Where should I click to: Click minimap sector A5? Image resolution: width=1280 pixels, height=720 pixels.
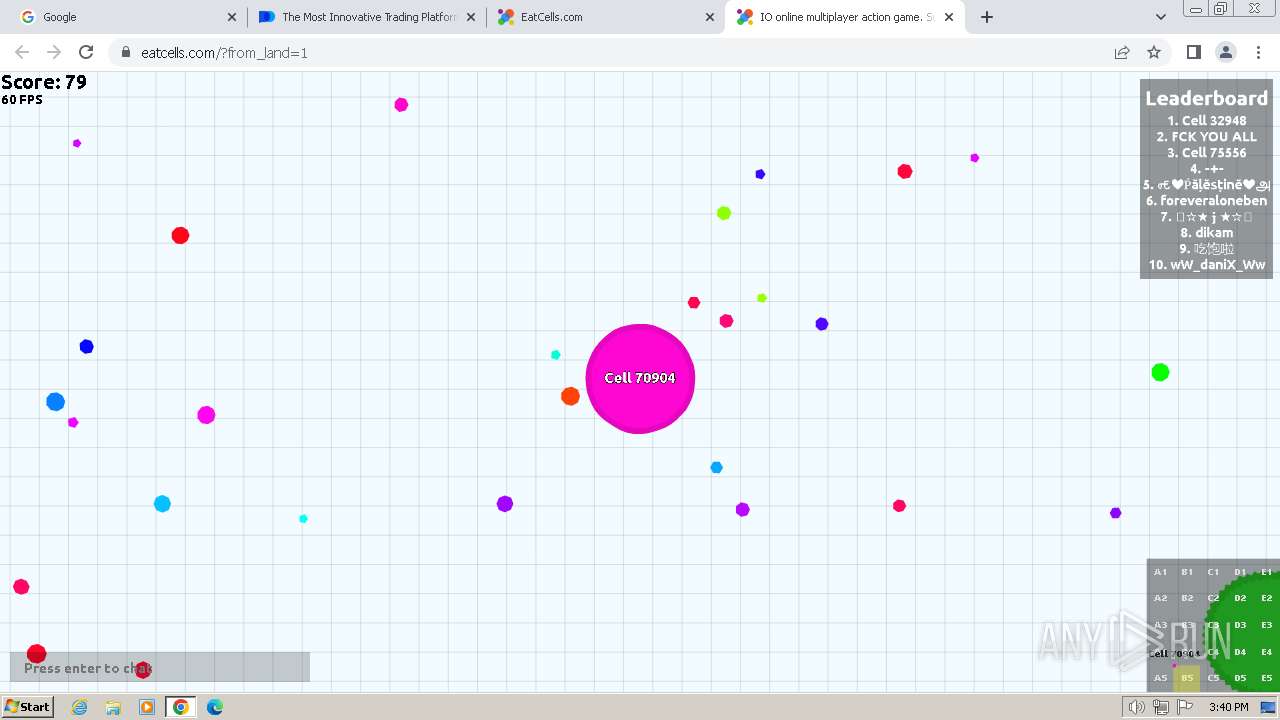1160,678
